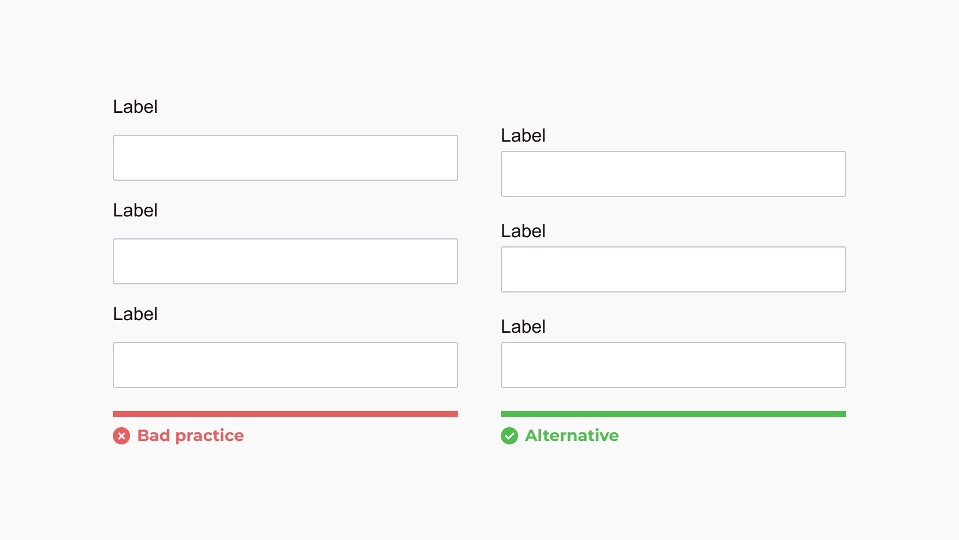959x540 pixels.
Task: Click the "Alternative" caption text
Action: [x=571, y=436]
